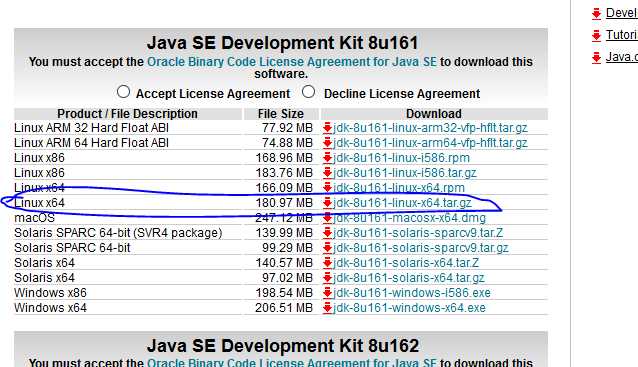
Task: Click download icon beside jdk-8u161-windows-i586.exe
Action: click(x=327, y=293)
